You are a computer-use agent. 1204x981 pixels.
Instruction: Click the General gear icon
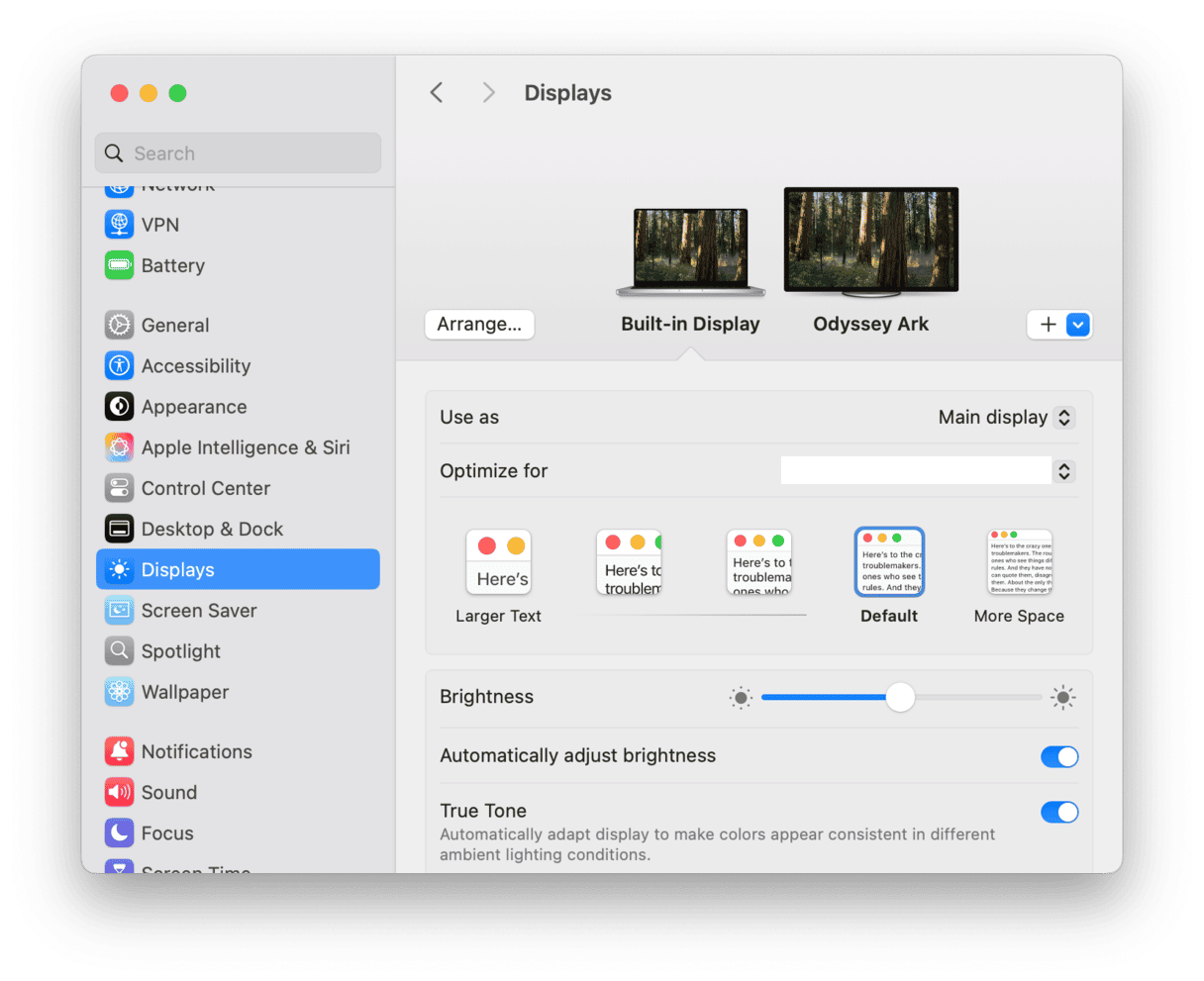click(119, 325)
